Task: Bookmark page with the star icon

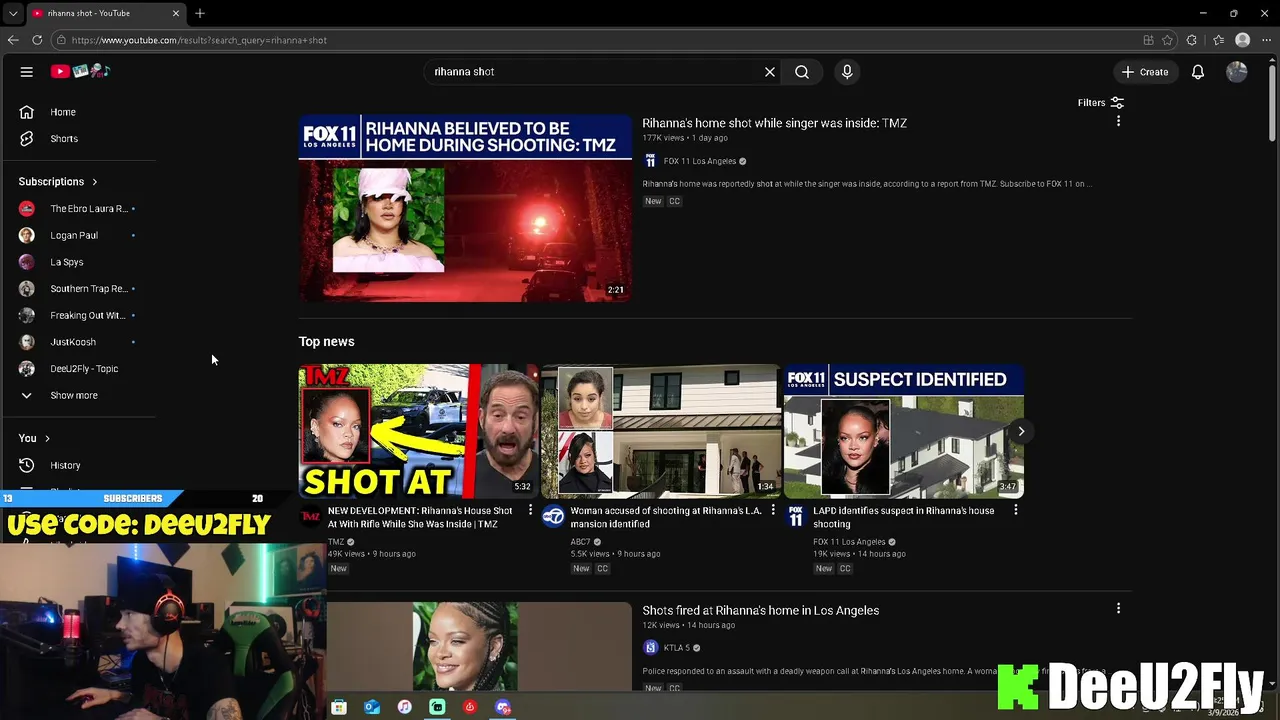Action: [x=1168, y=40]
